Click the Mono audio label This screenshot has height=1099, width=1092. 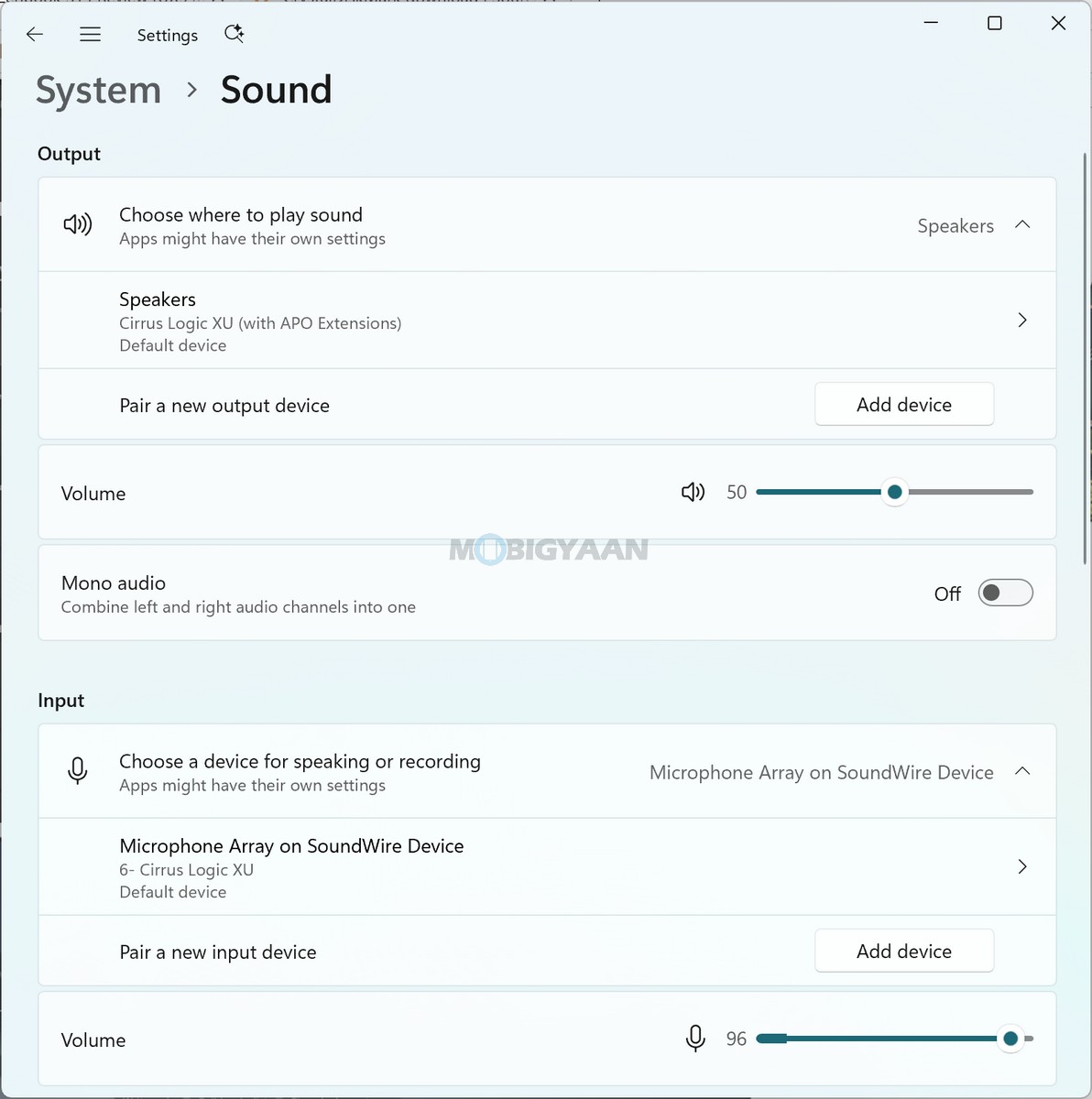(114, 583)
